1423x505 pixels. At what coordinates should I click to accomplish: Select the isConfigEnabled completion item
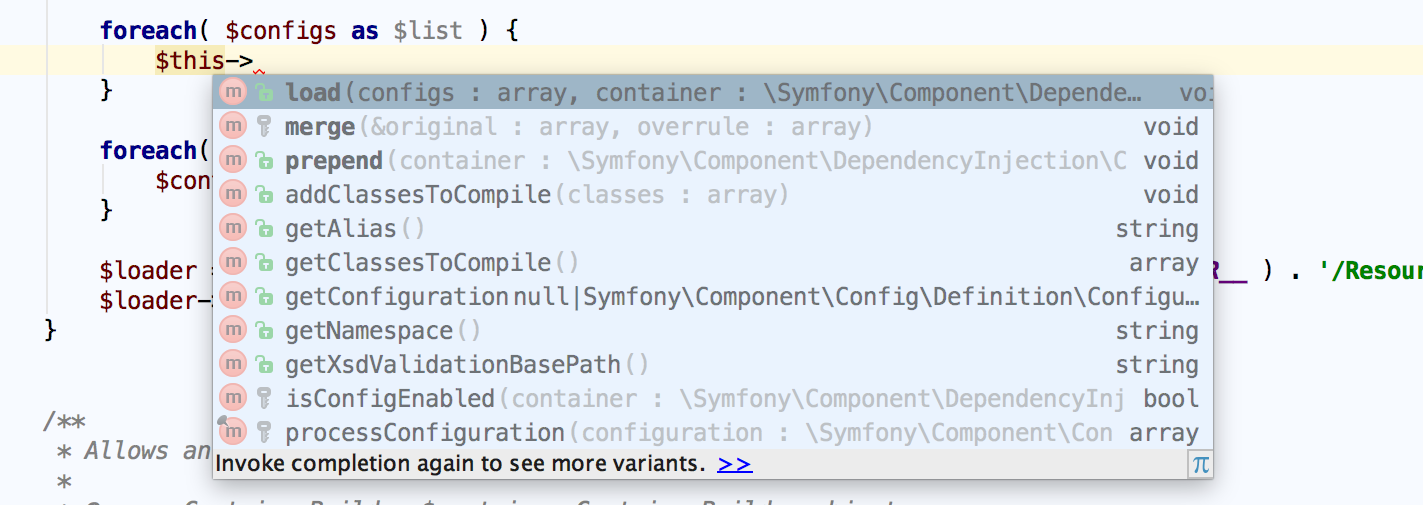[390, 399]
